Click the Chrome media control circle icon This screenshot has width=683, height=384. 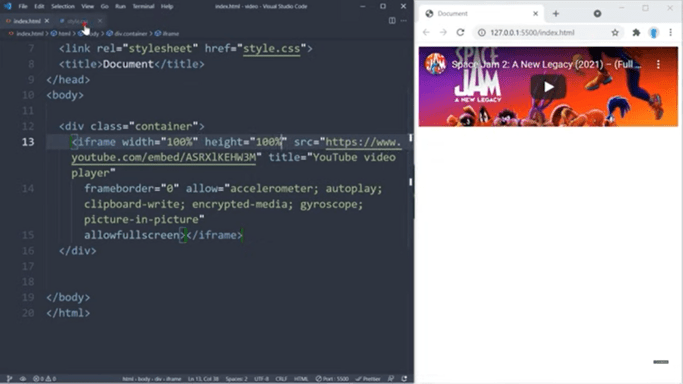click(x=597, y=13)
